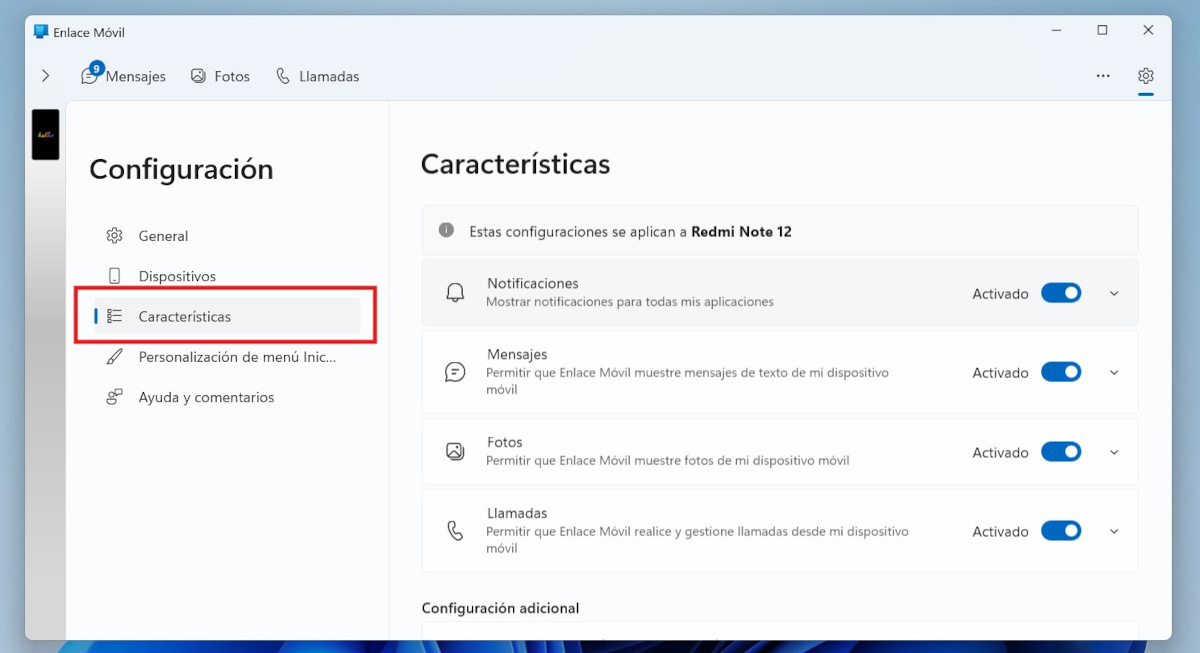Viewport: 1200px width, 653px height.
Task: Open the Llamadas tab in top bar
Action: point(317,76)
